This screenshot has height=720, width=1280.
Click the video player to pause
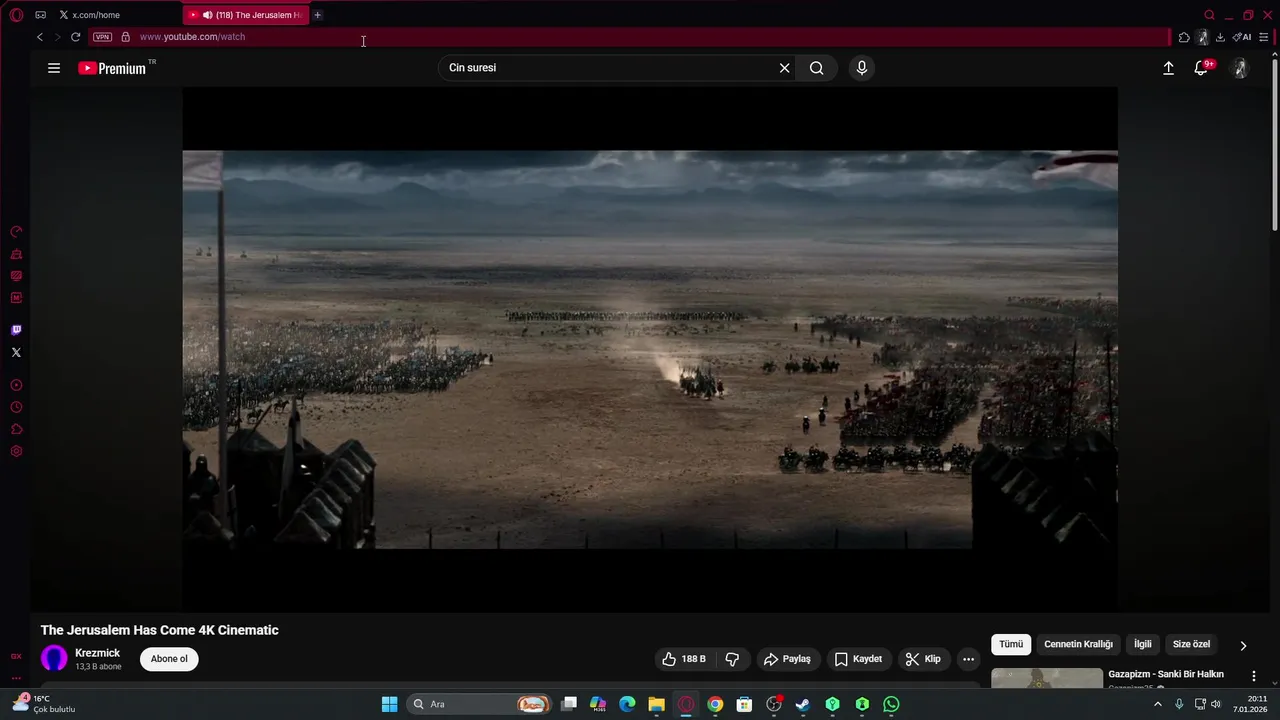650,349
